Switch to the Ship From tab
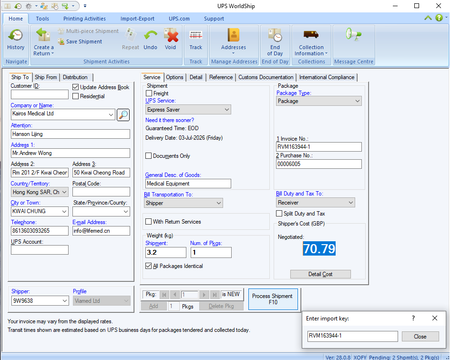This screenshot has height=360, width=450. pos(46,77)
